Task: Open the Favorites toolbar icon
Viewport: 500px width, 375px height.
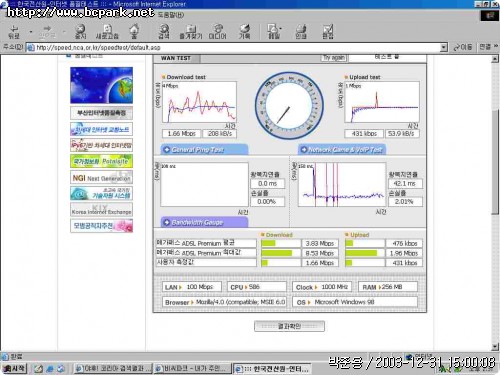Action: coord(191,32)
